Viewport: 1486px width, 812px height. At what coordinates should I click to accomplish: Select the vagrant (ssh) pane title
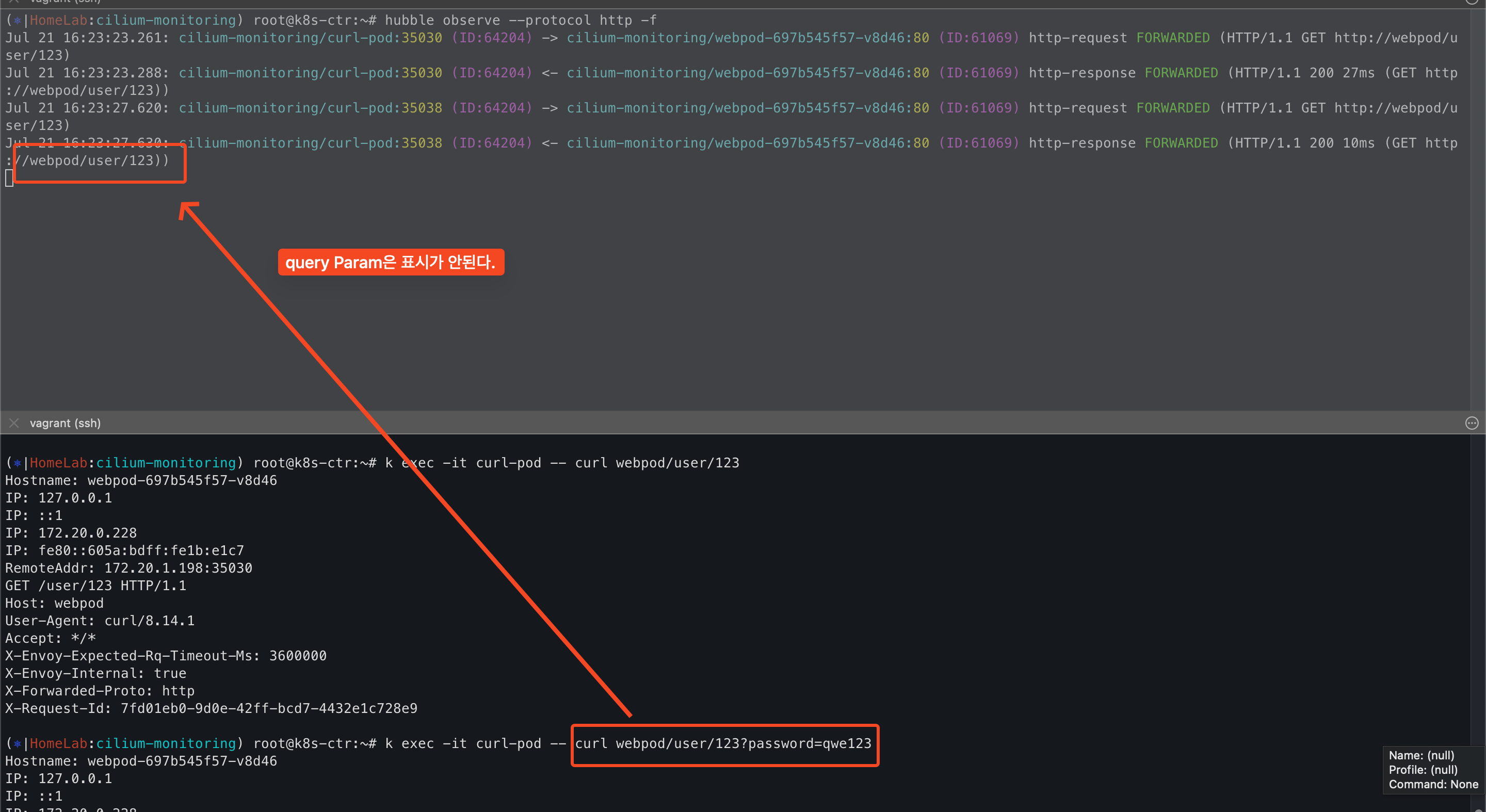tap(65, 423)
